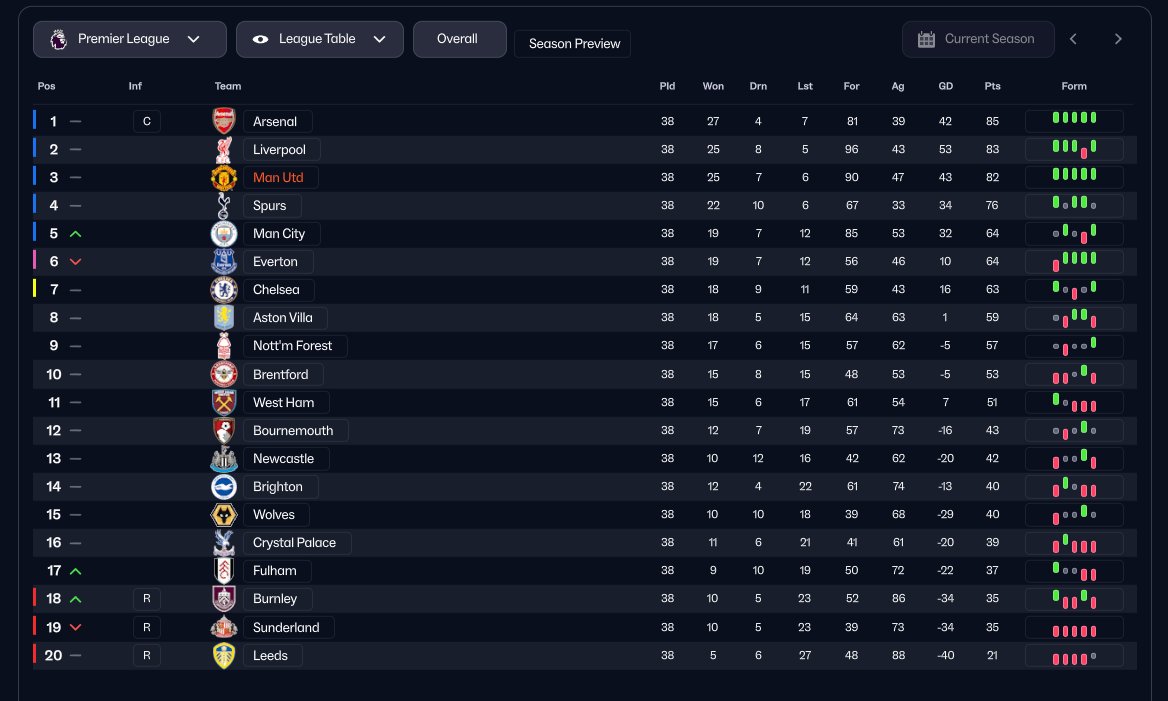The height and width of the screenshot is (701, 1168).
Task: Click the calendar icon beside Current Season
Action: tap(926, 39)
